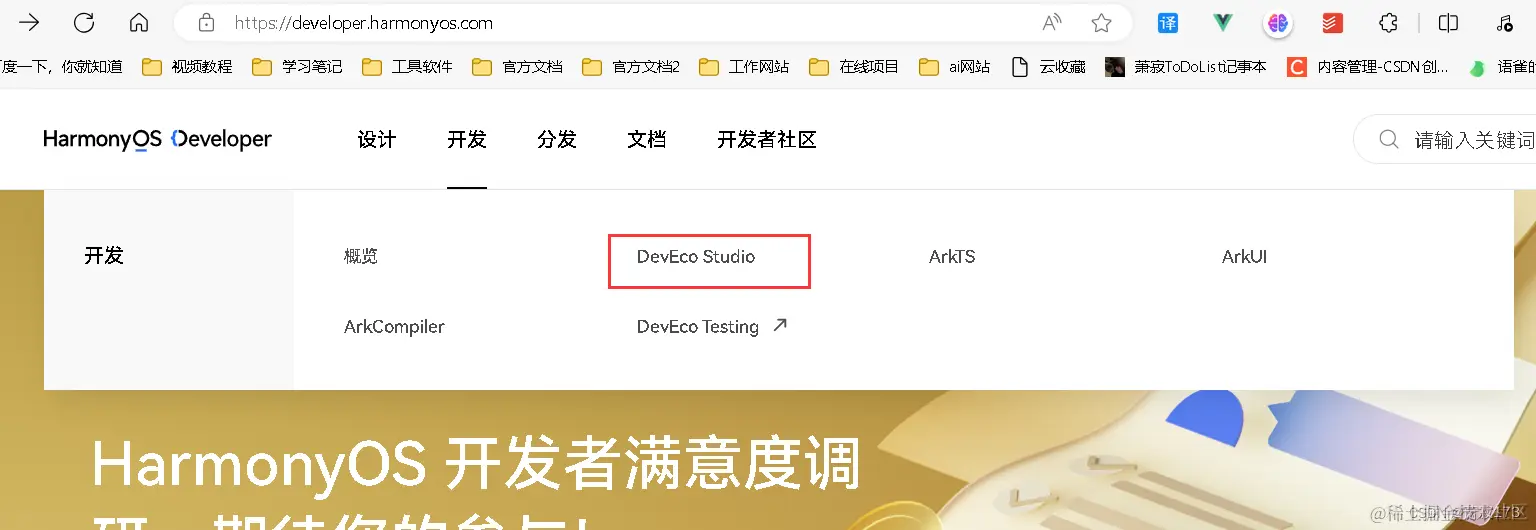Toggle split screen browser icon
This screenshot has width=1536, height=530.
[x=1448, y=22]
